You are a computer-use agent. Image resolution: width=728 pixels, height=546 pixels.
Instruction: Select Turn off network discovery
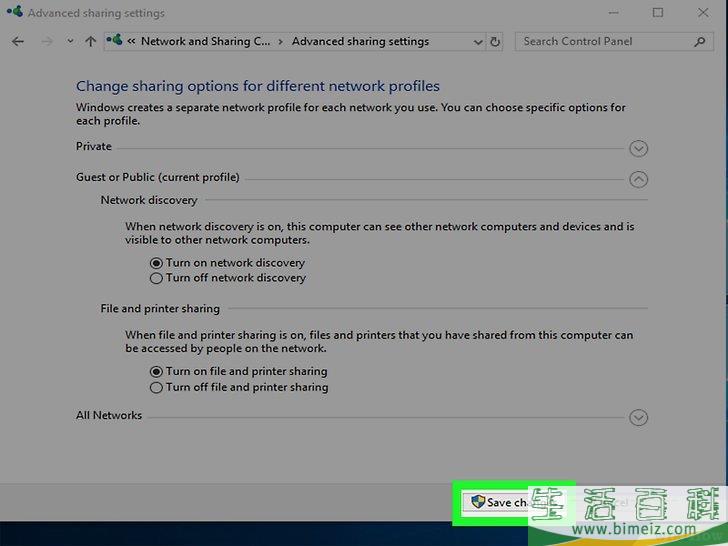pyautogui.click(x=156, y=278)
